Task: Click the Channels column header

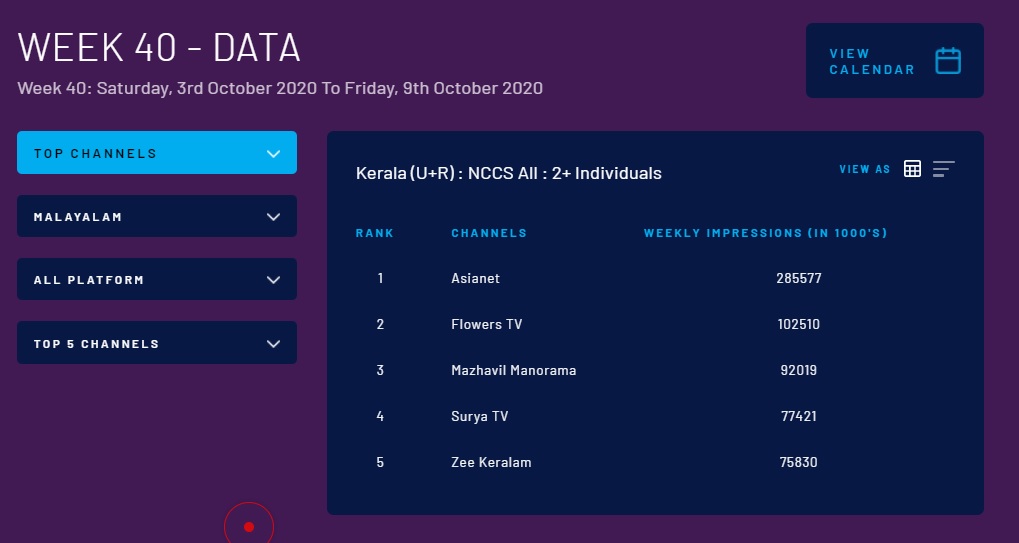Action: click(489, 233)
